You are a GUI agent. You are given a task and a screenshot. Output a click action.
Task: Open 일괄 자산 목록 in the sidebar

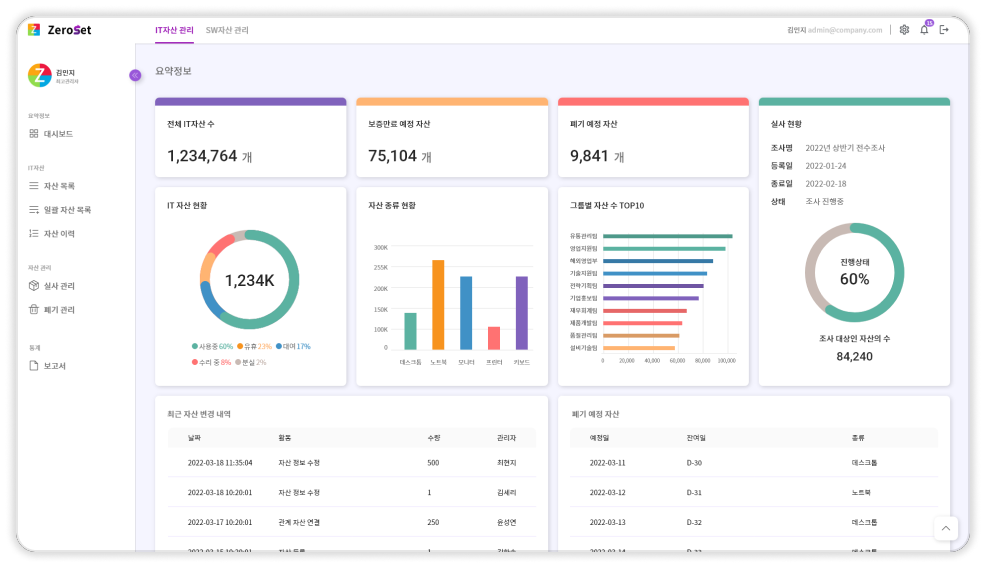click(x=66, y=210)
